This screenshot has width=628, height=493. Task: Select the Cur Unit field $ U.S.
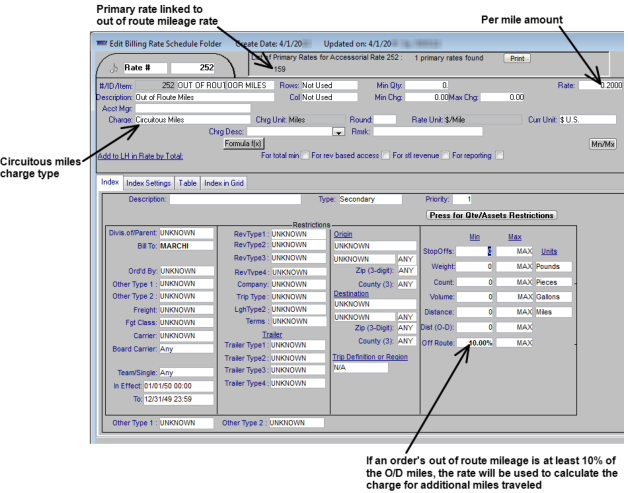pos(588,120)
